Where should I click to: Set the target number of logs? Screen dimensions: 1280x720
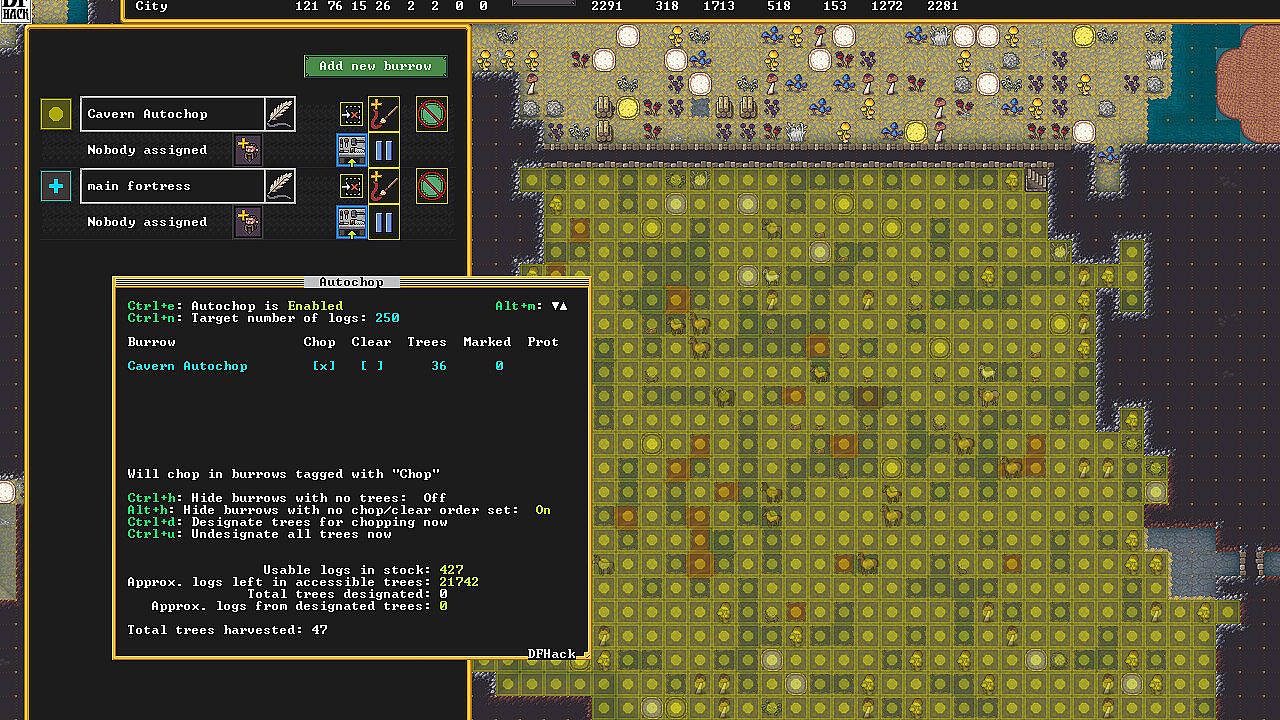263,318
